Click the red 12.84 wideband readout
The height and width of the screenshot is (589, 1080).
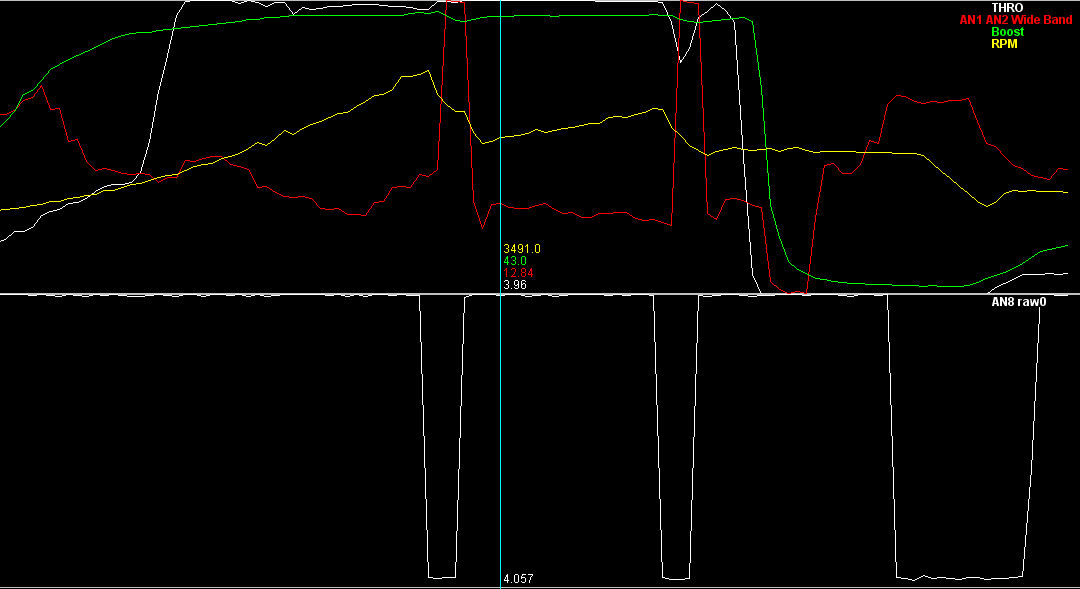click(518, 273)
